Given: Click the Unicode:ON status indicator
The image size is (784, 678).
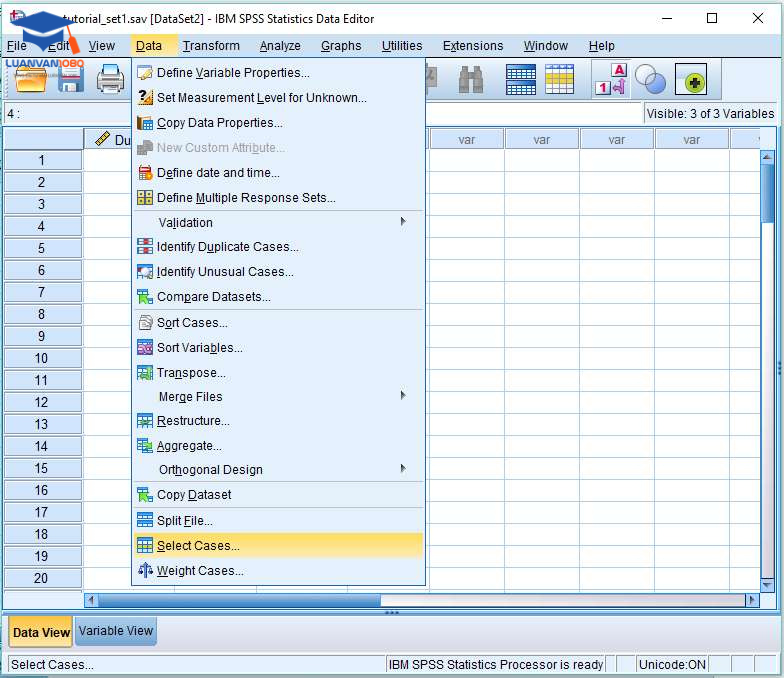Looking at the screenshot, I should tap(672, 664).
